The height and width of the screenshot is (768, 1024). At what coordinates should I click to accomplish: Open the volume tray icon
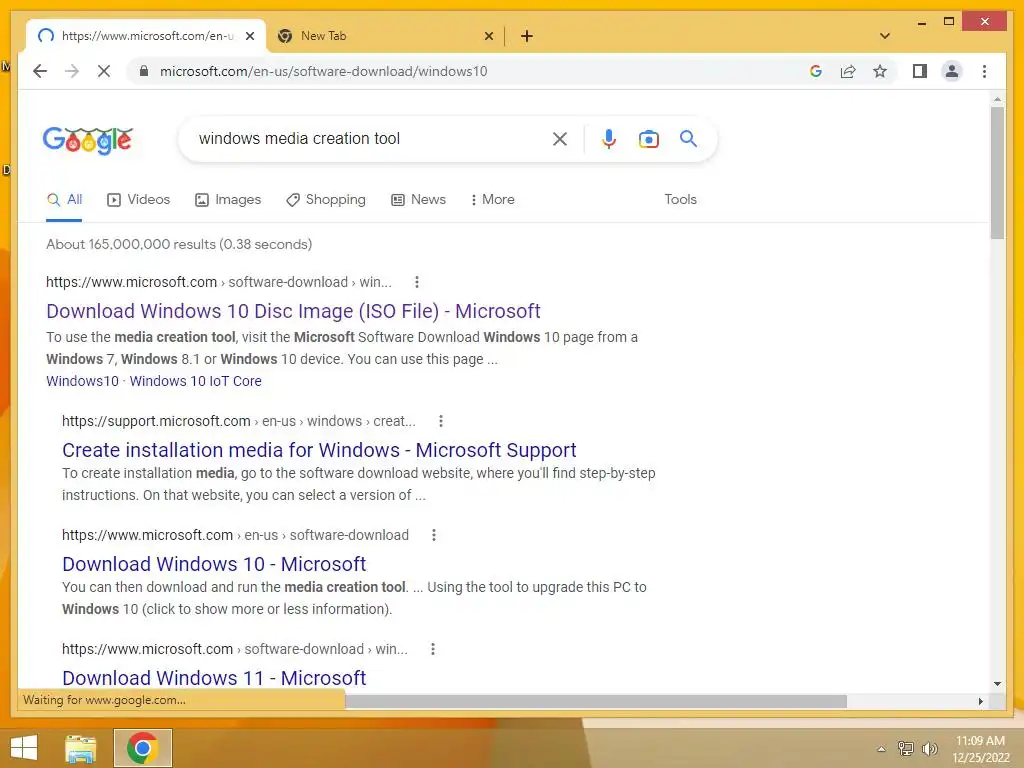929,748
